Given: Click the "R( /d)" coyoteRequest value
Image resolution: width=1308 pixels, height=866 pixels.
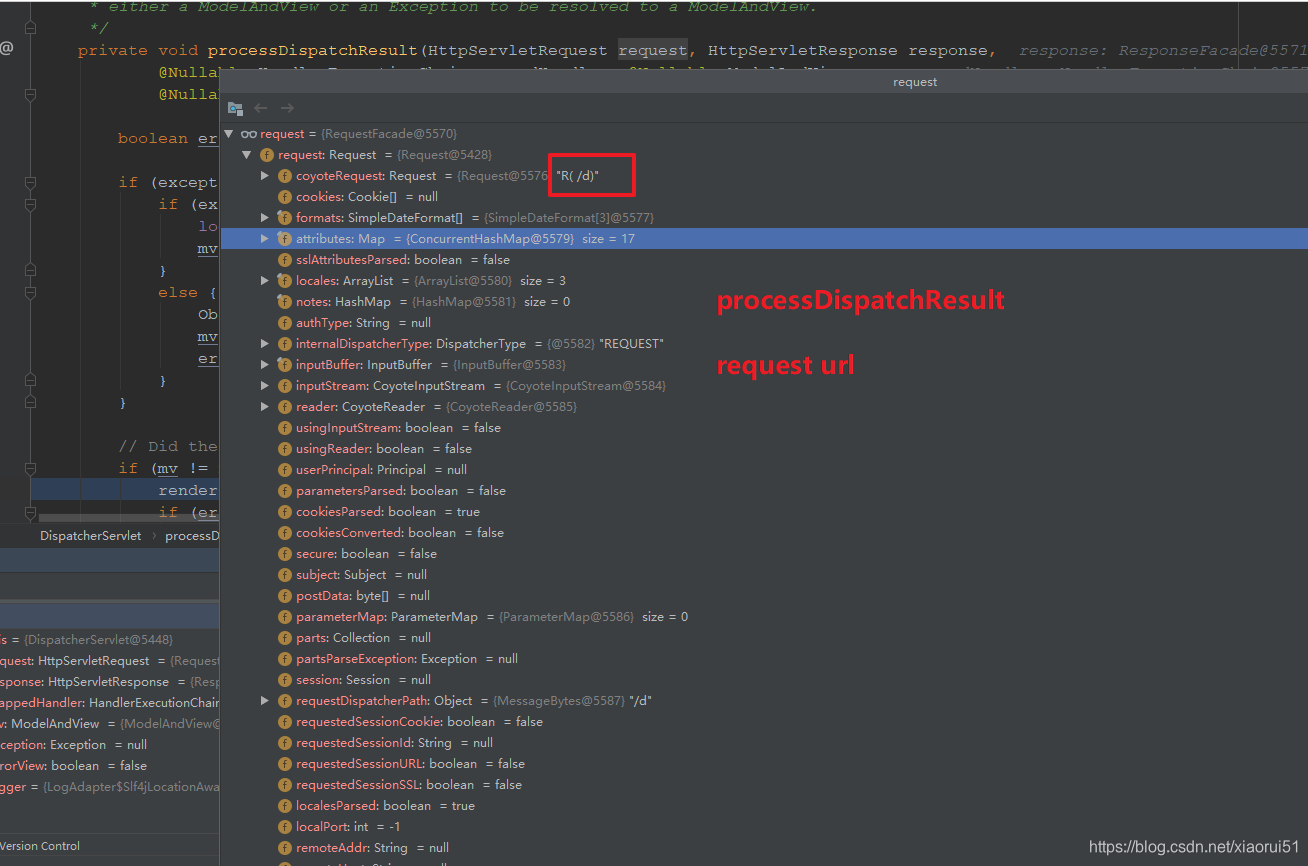Looking at the screenshot, I should click(577, 176).
